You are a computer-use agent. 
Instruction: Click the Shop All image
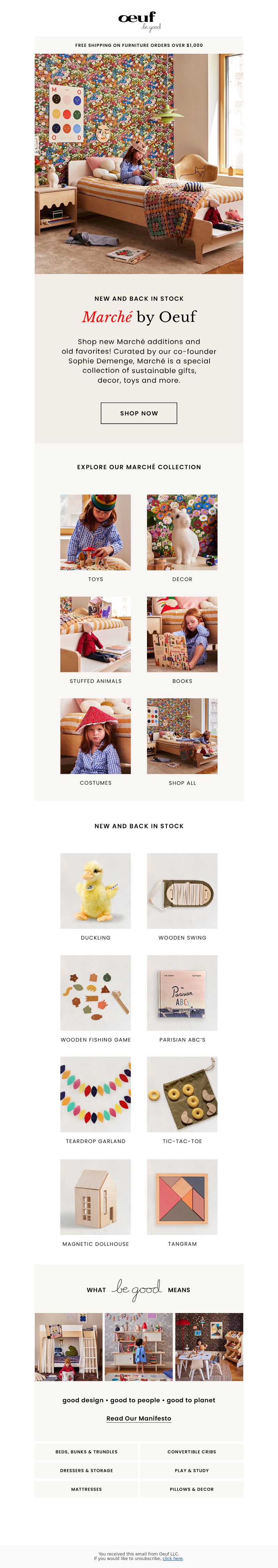pos(182,736)
